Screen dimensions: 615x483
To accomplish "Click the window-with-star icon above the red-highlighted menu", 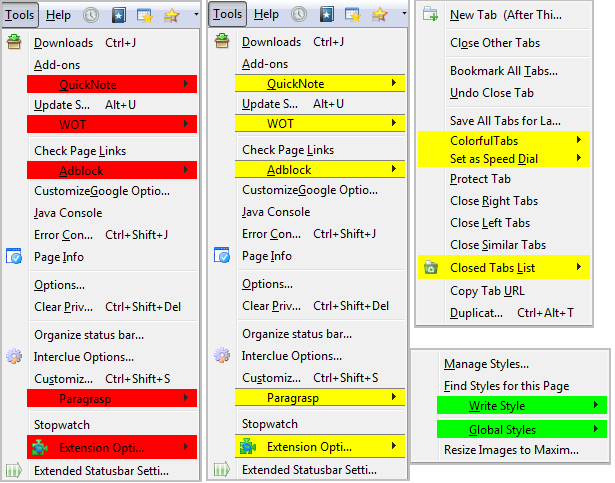I will pos(145,15).
